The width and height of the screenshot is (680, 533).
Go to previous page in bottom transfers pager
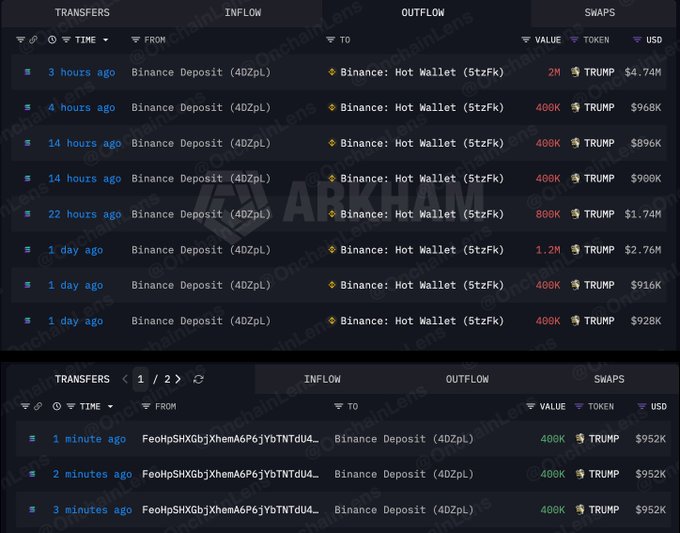pyautogui.click(x=125, y=379)
